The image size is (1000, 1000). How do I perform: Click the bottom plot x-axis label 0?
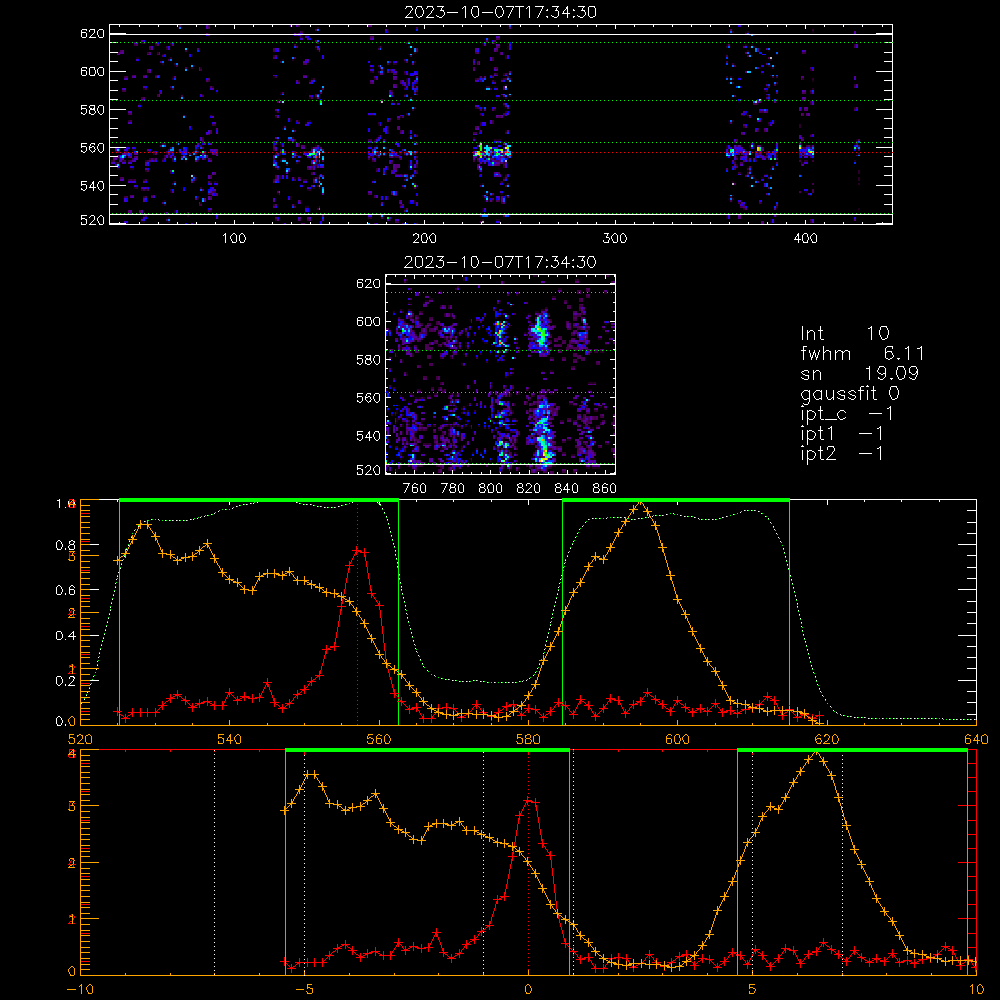click(528, 990)
